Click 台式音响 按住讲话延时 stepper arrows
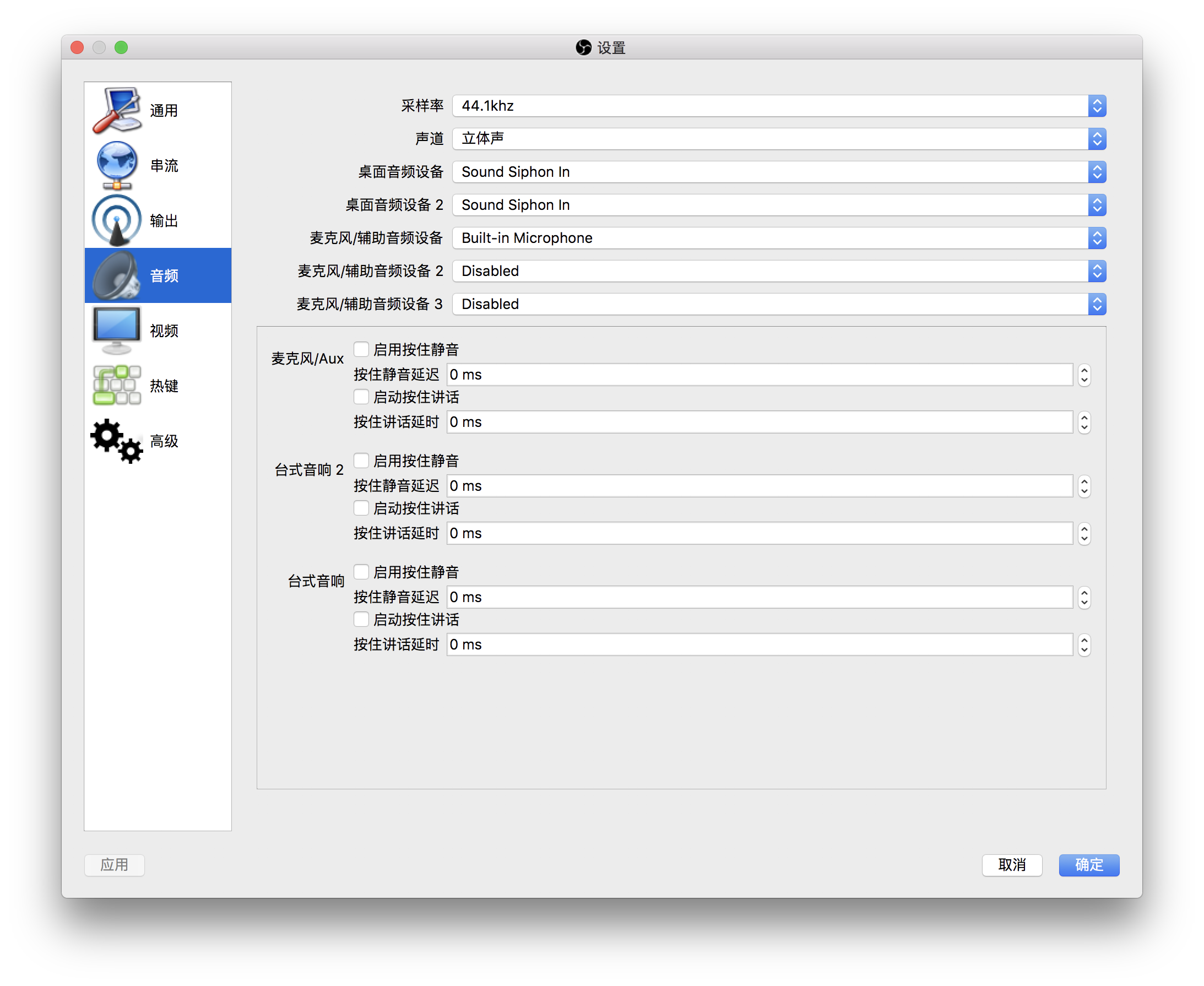 pyautogui.click(x=1084, y=645)
